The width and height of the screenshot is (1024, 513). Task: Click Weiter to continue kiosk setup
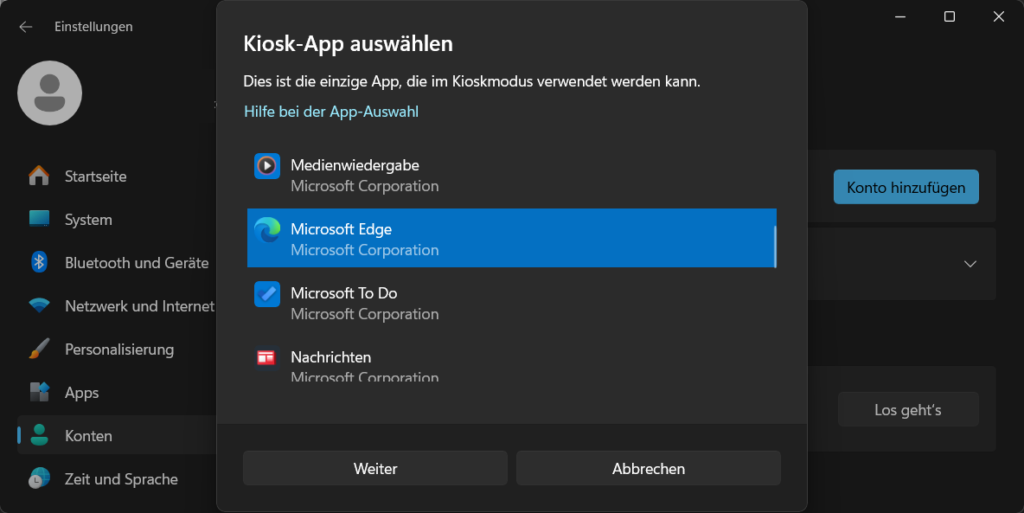click(x=375, y=468)
